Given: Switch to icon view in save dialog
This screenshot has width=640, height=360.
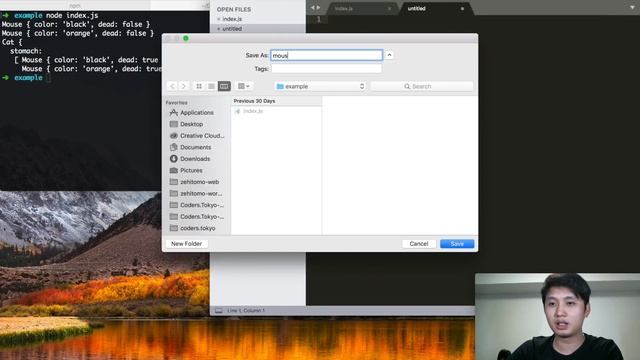Looking at the screenshot, I should 199,86.
